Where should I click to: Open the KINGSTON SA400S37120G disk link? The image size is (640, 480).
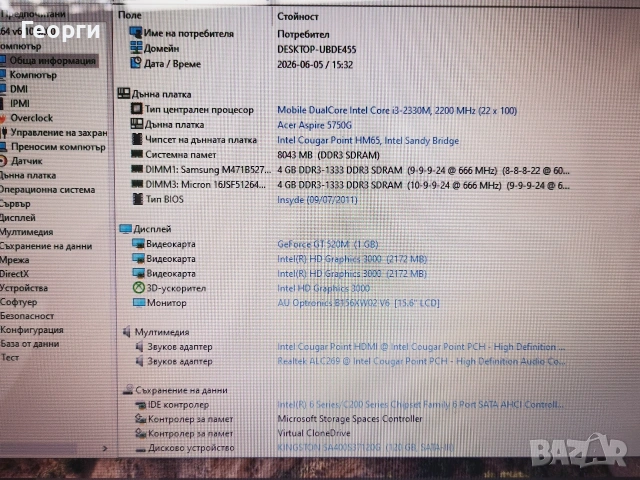(x=365, y=448)
